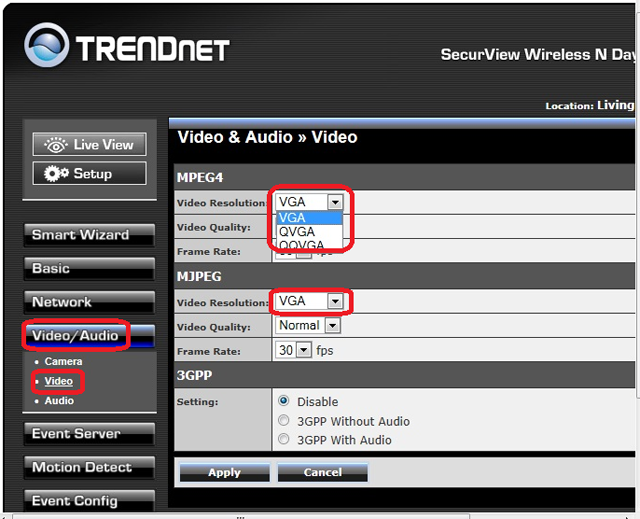Image resolution: width=640 pixels, height=519 pixels.
Task: Click the Cancel button
Action: pyautogui.click(x=322, y=473)
